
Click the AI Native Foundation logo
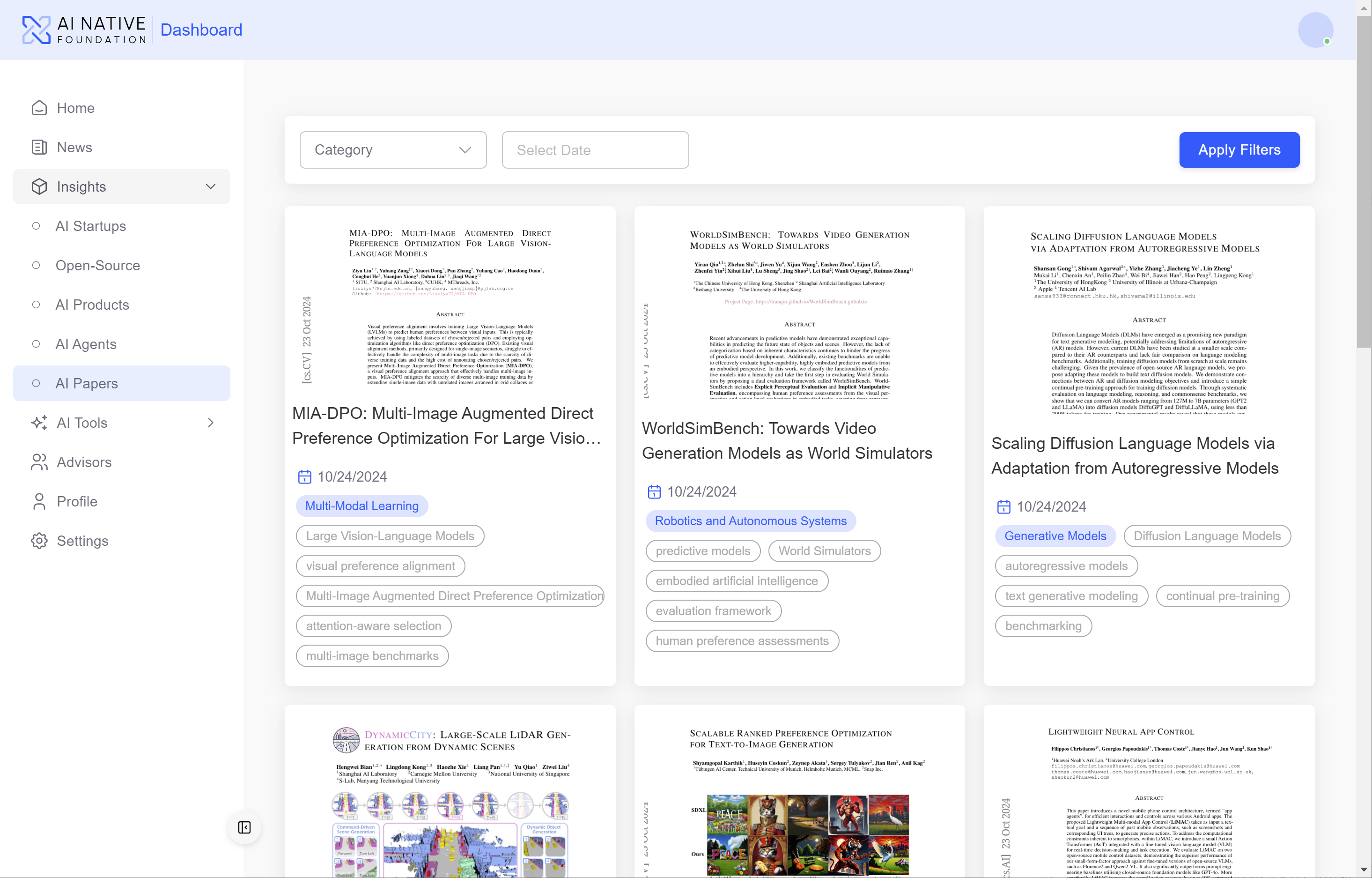[x=84, y=30]
